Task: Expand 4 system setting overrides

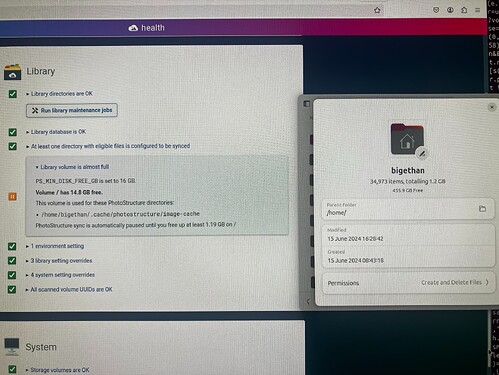Action: pyautogui.click(x=60, y=275)
